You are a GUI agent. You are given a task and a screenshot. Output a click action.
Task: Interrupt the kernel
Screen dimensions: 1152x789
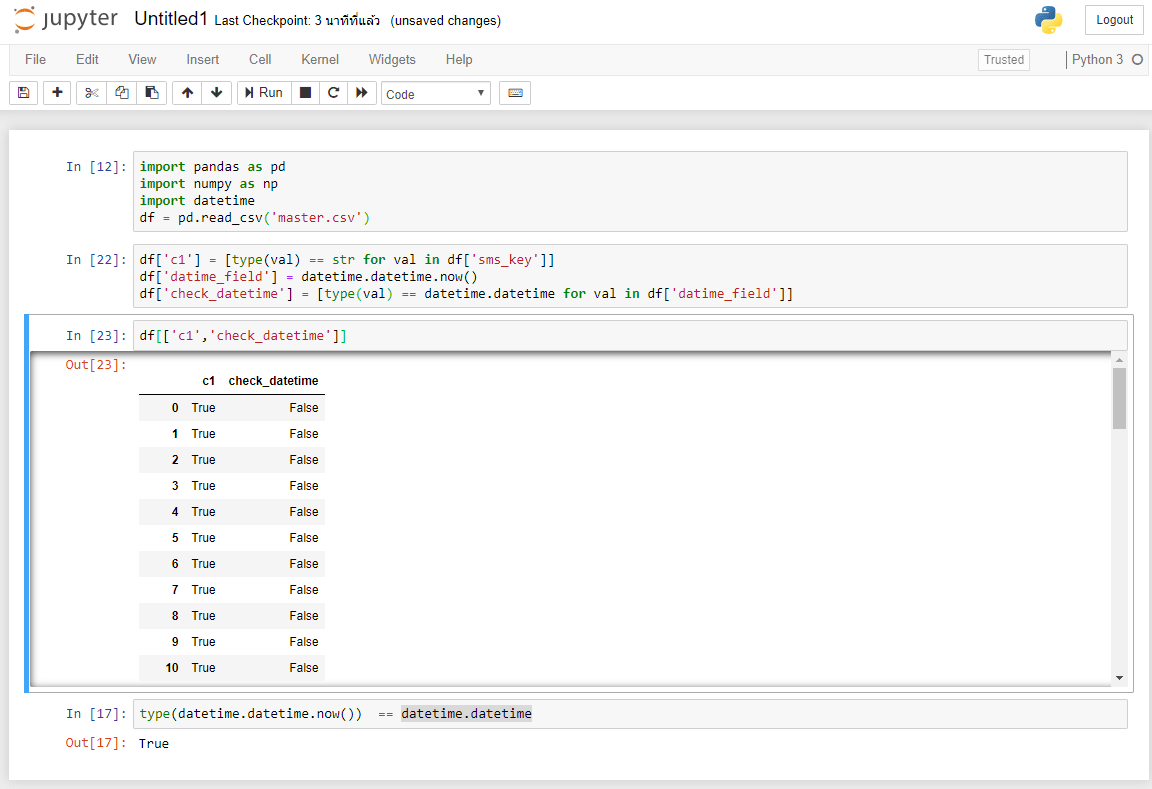tap(304, 92)
